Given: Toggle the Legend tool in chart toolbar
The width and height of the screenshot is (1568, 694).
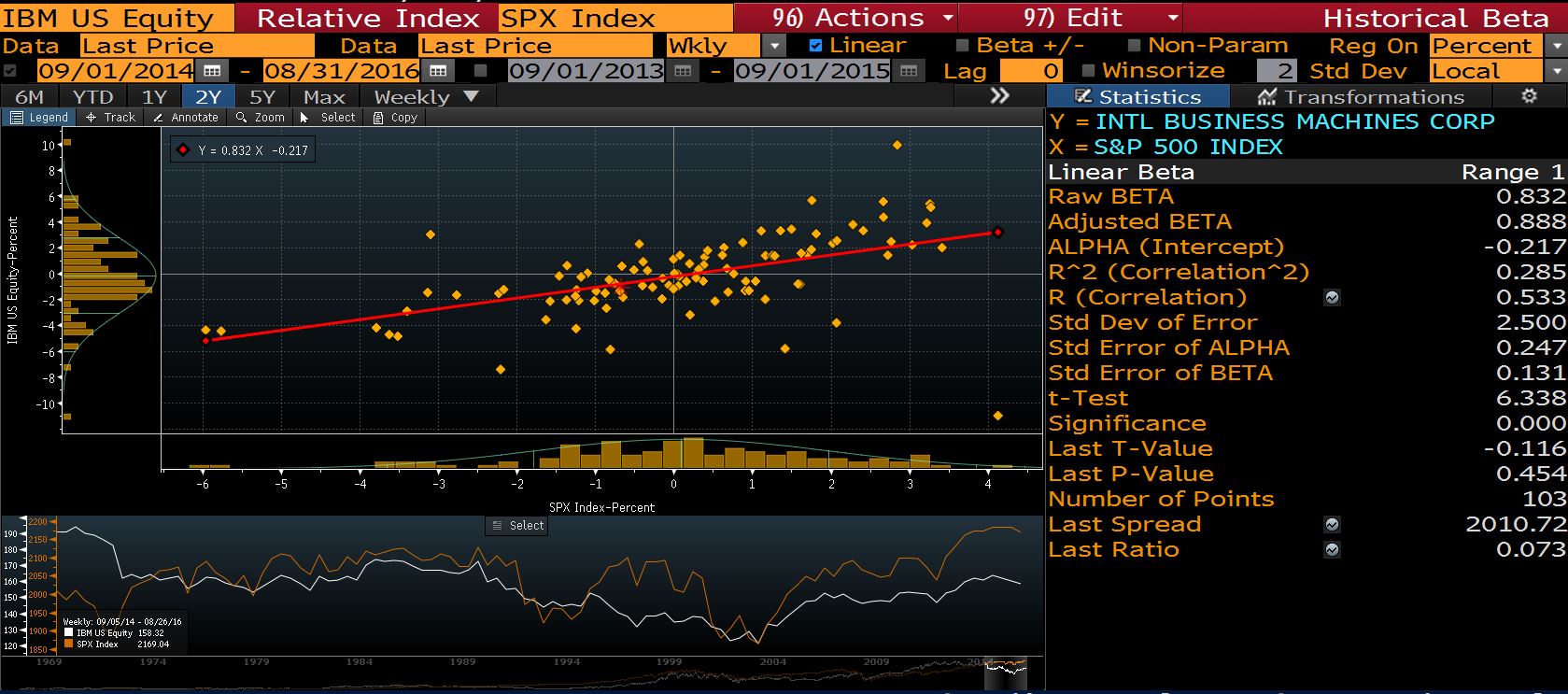Looking at the screenshot, I should 39,118.
